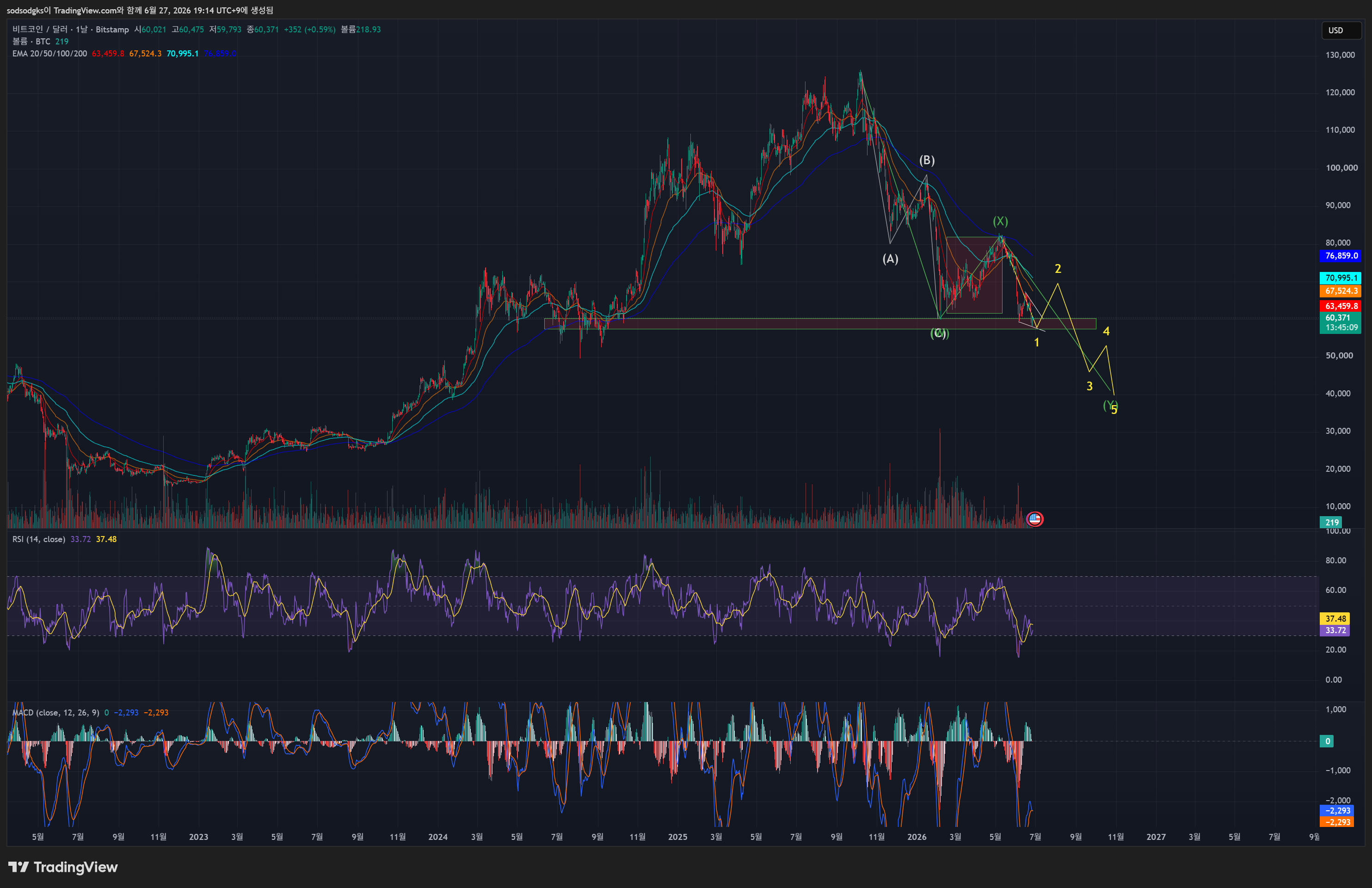The width and height of the screenshot is (1372, 888).
Task: Select the yellow wave label 2
Action: click(x=1058, y=269)
